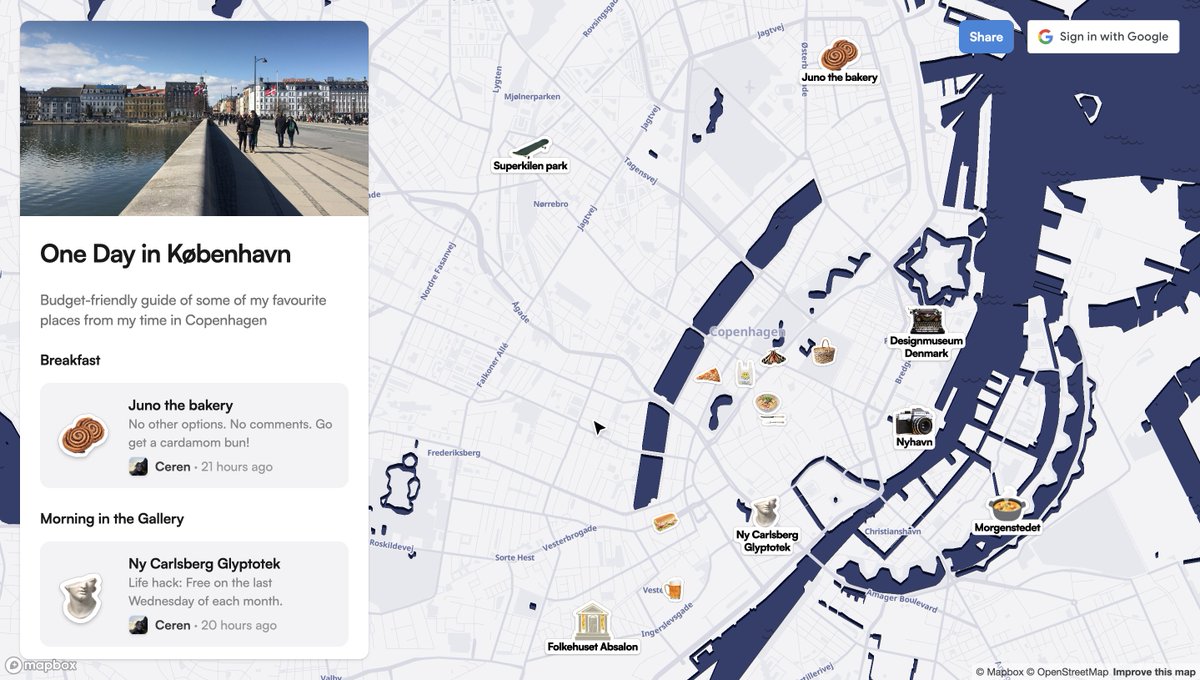Click the Breakfast section heading

(x=70, y=360)
